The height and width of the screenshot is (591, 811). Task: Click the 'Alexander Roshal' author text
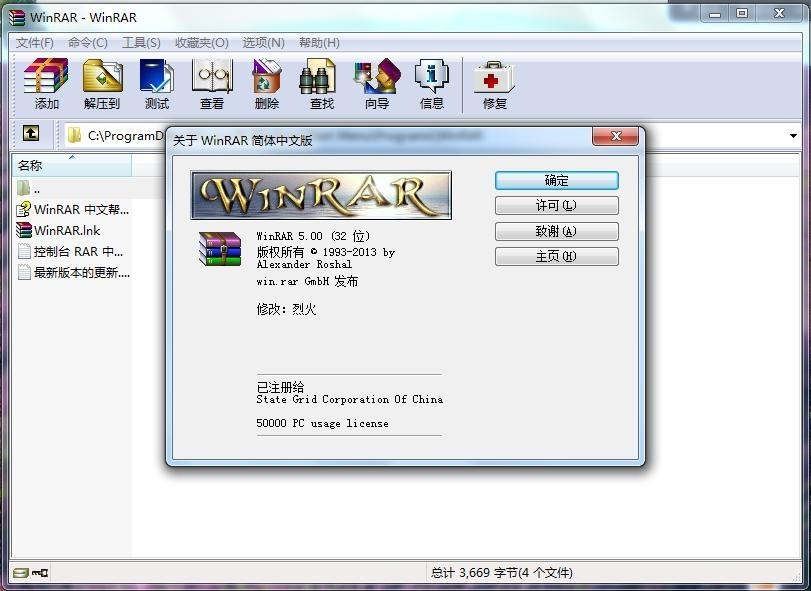tap(304, 264)
